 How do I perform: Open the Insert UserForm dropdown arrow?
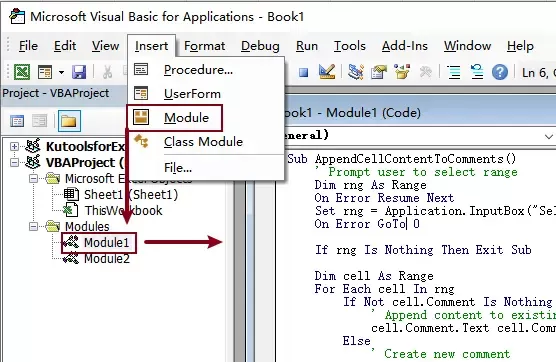(61, 73)
